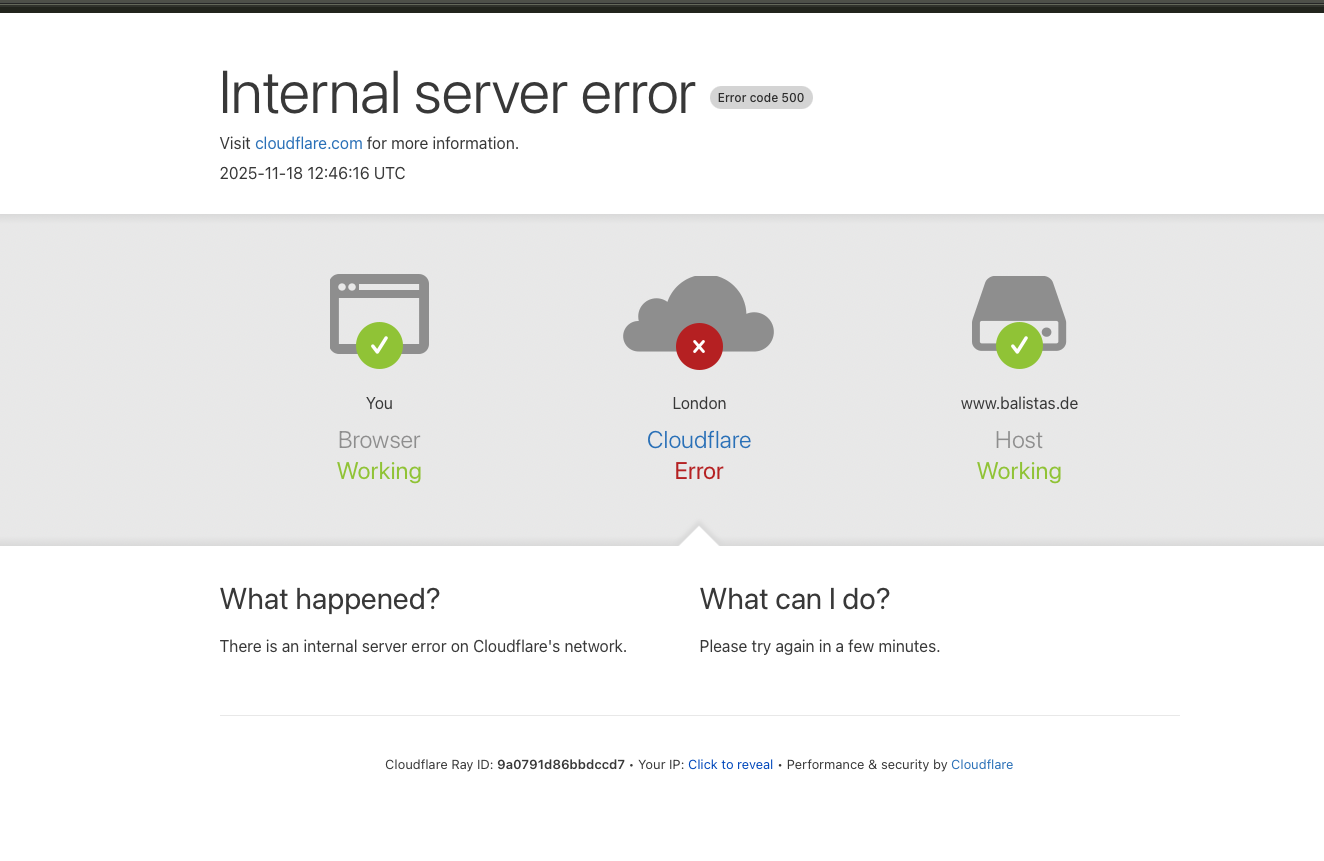Viewport: 1324px width, 861px height.
Task: Click the server drive icon above www.balistas.de
Action: [1019, 302]
